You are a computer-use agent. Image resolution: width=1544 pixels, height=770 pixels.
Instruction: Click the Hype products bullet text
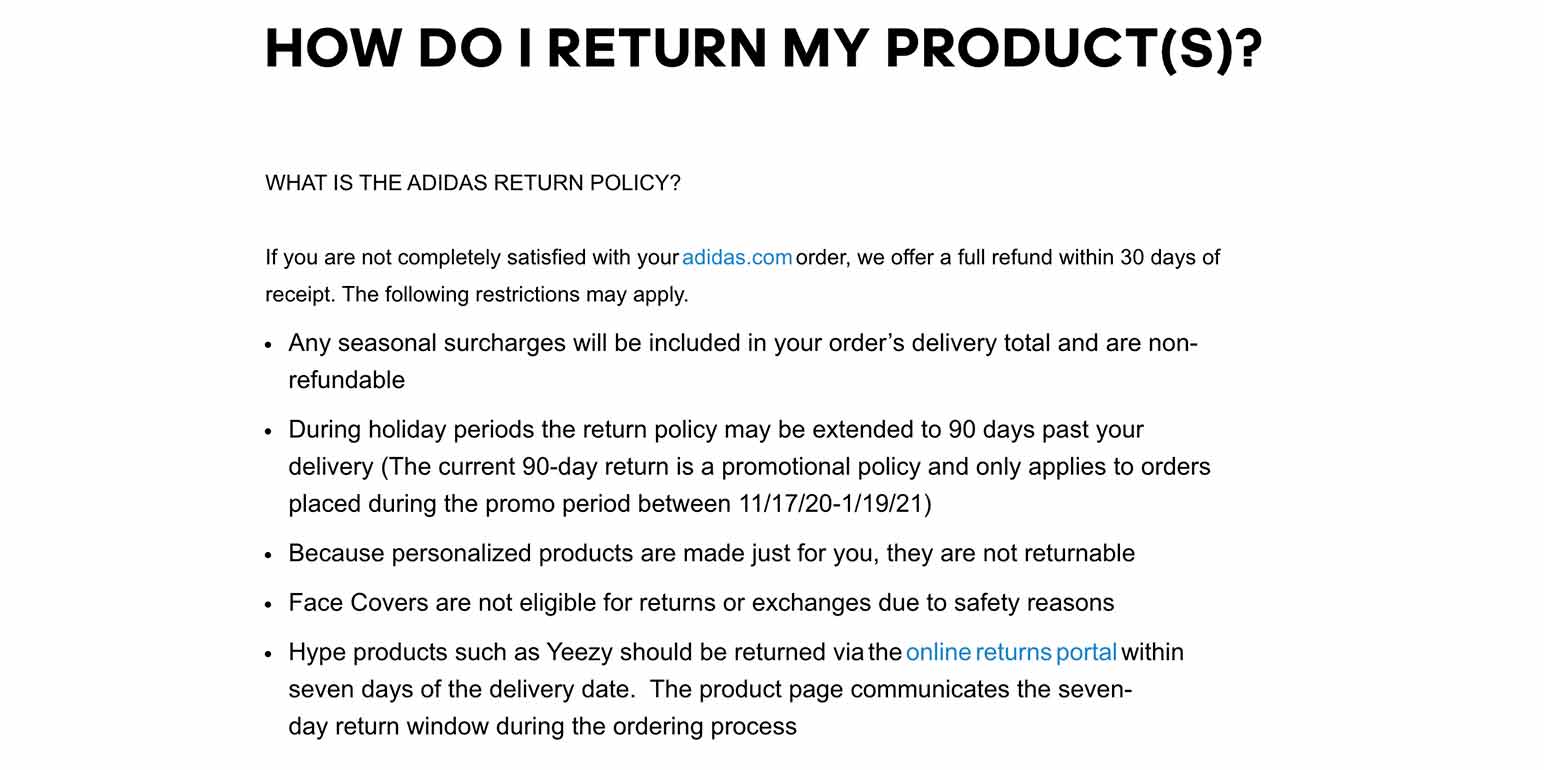[736, 690]
